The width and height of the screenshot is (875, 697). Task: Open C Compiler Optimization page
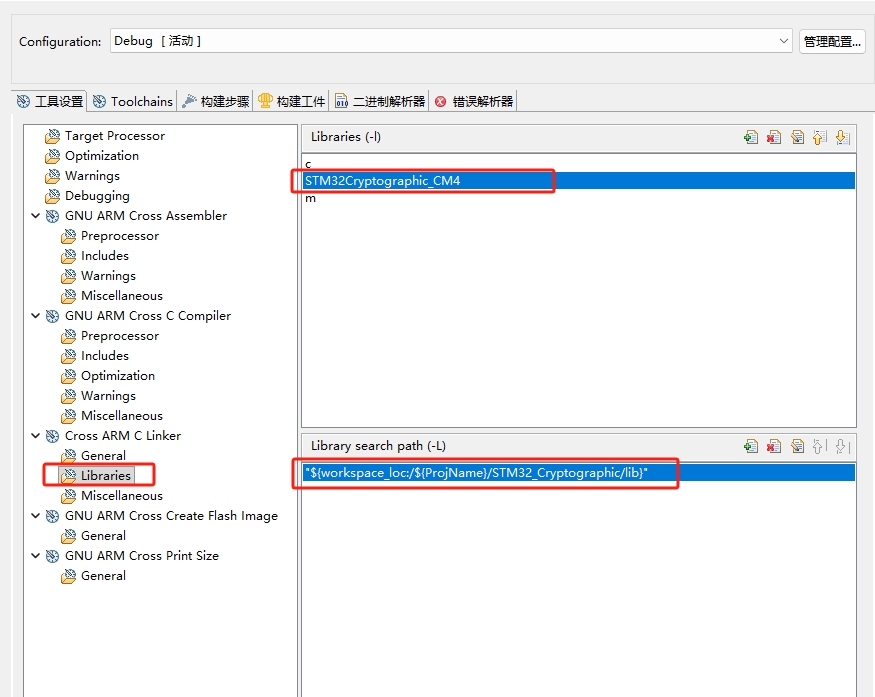118,376
